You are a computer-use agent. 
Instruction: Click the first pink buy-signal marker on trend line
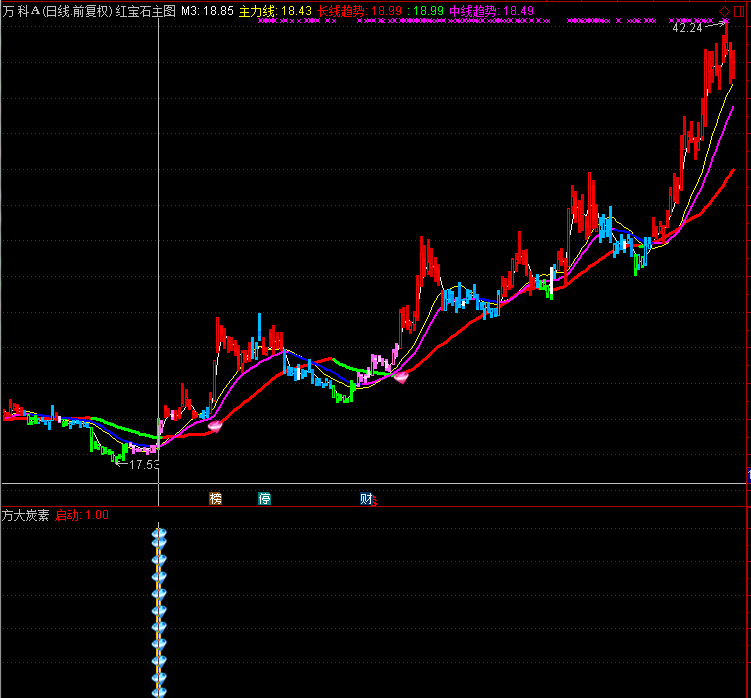[x=213, y=426]
